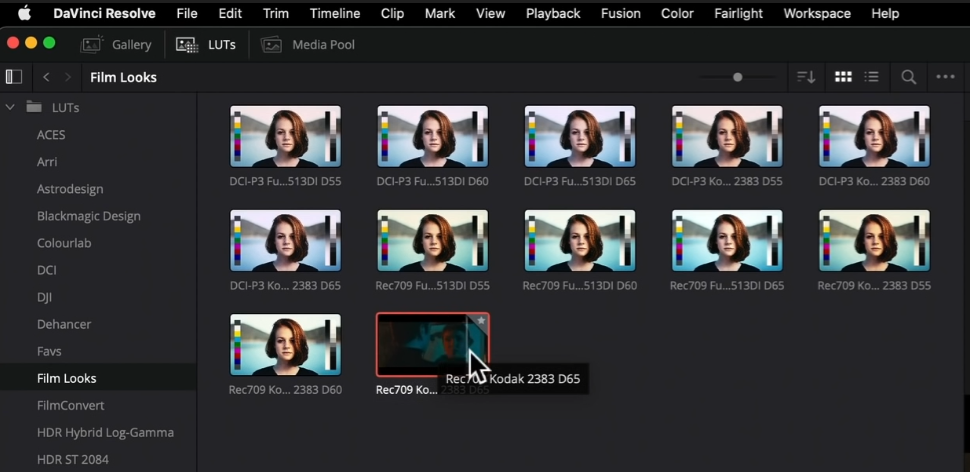
Task: Open the Clip menu
Action: tap(392, 13)
